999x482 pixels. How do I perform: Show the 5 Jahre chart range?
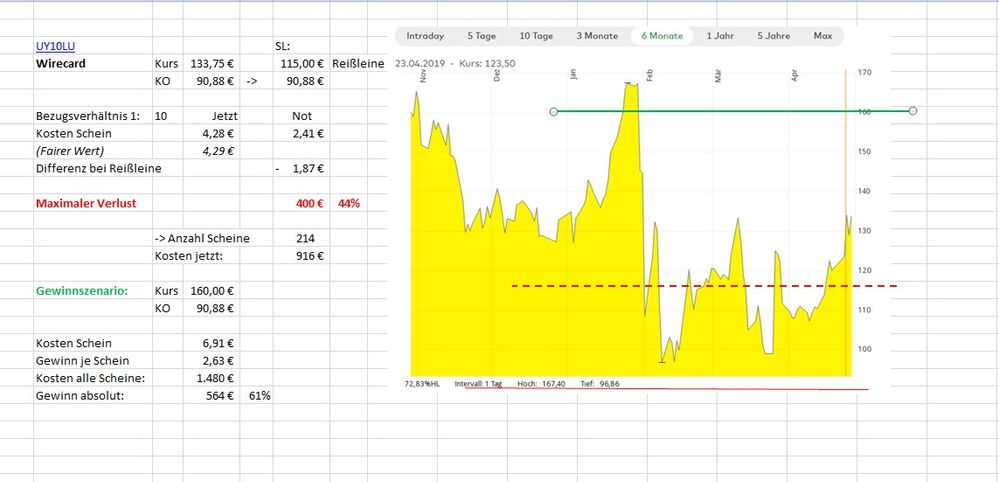pyautogui.click(x=773, y=36)
